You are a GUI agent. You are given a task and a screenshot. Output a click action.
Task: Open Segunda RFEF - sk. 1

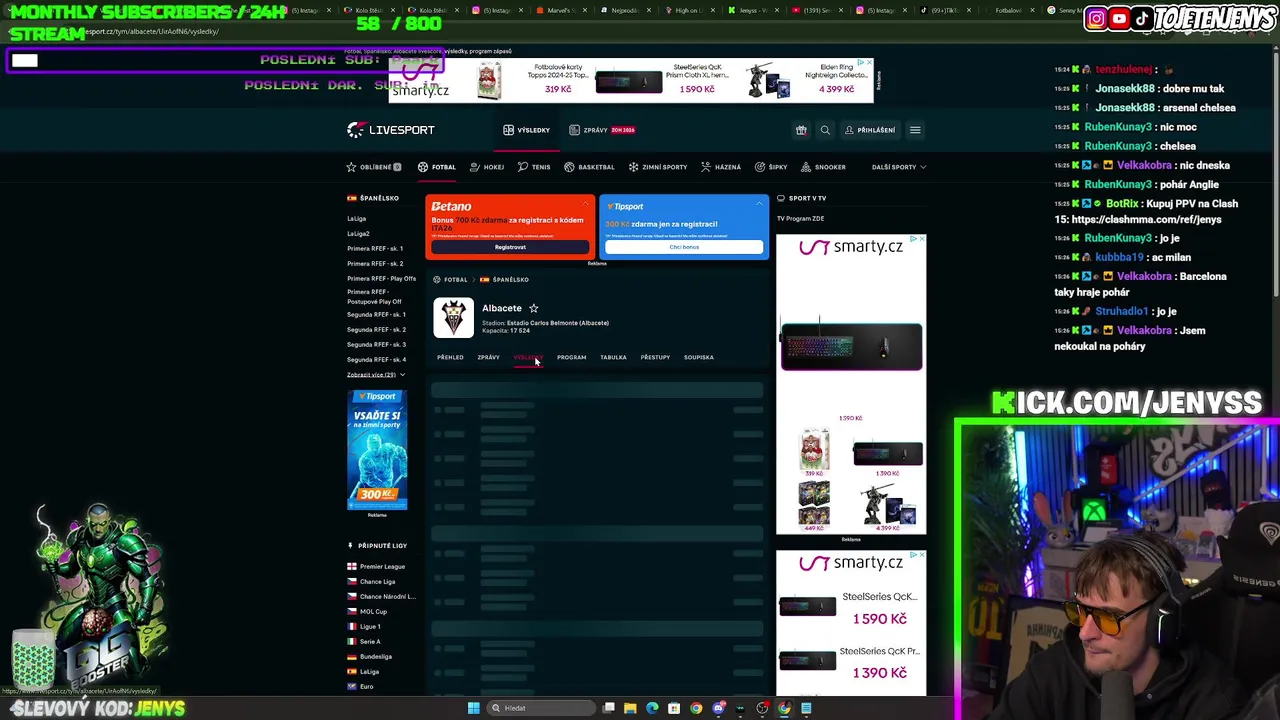(x=376, y=314)
